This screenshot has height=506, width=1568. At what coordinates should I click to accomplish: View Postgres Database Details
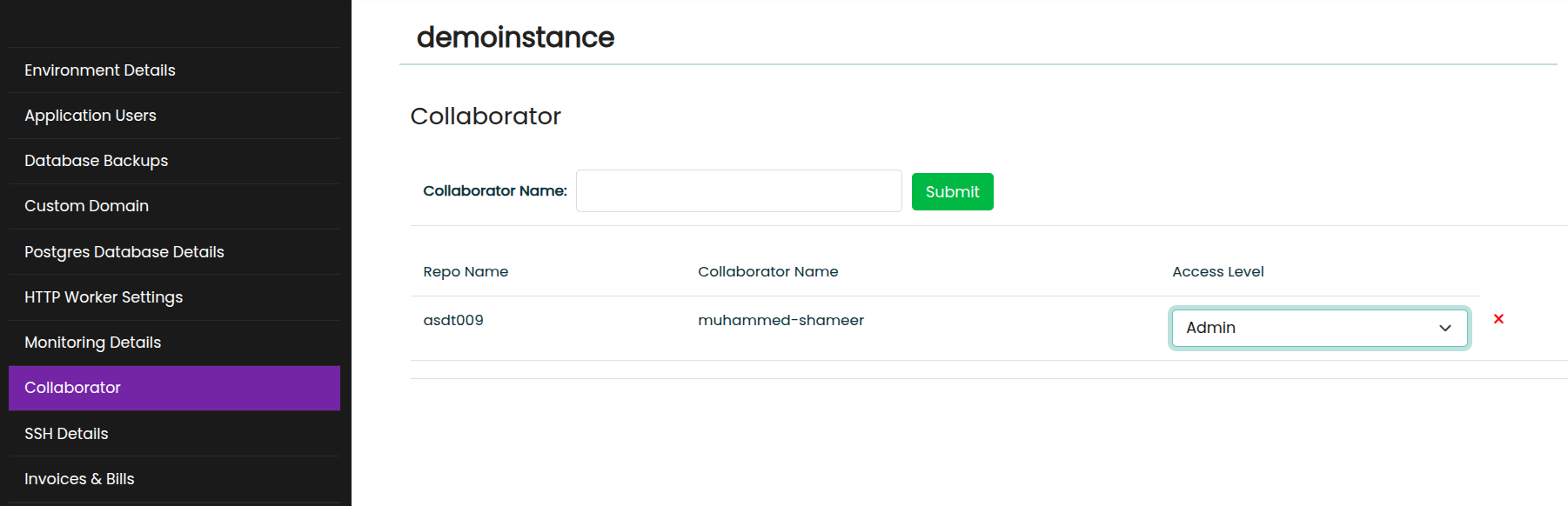(174, 252)
